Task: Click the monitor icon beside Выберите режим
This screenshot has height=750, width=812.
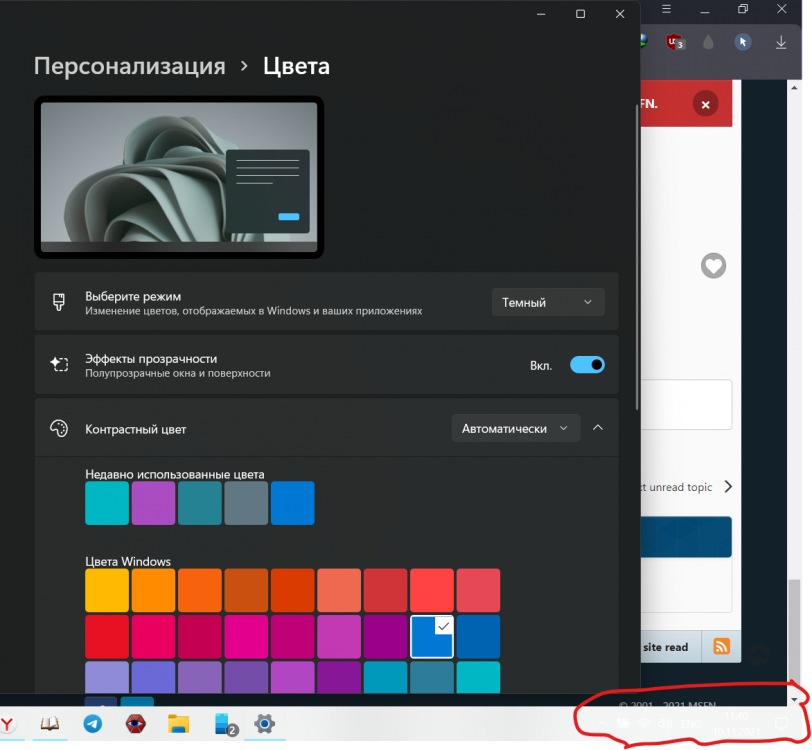Action: tap(59, 301)
